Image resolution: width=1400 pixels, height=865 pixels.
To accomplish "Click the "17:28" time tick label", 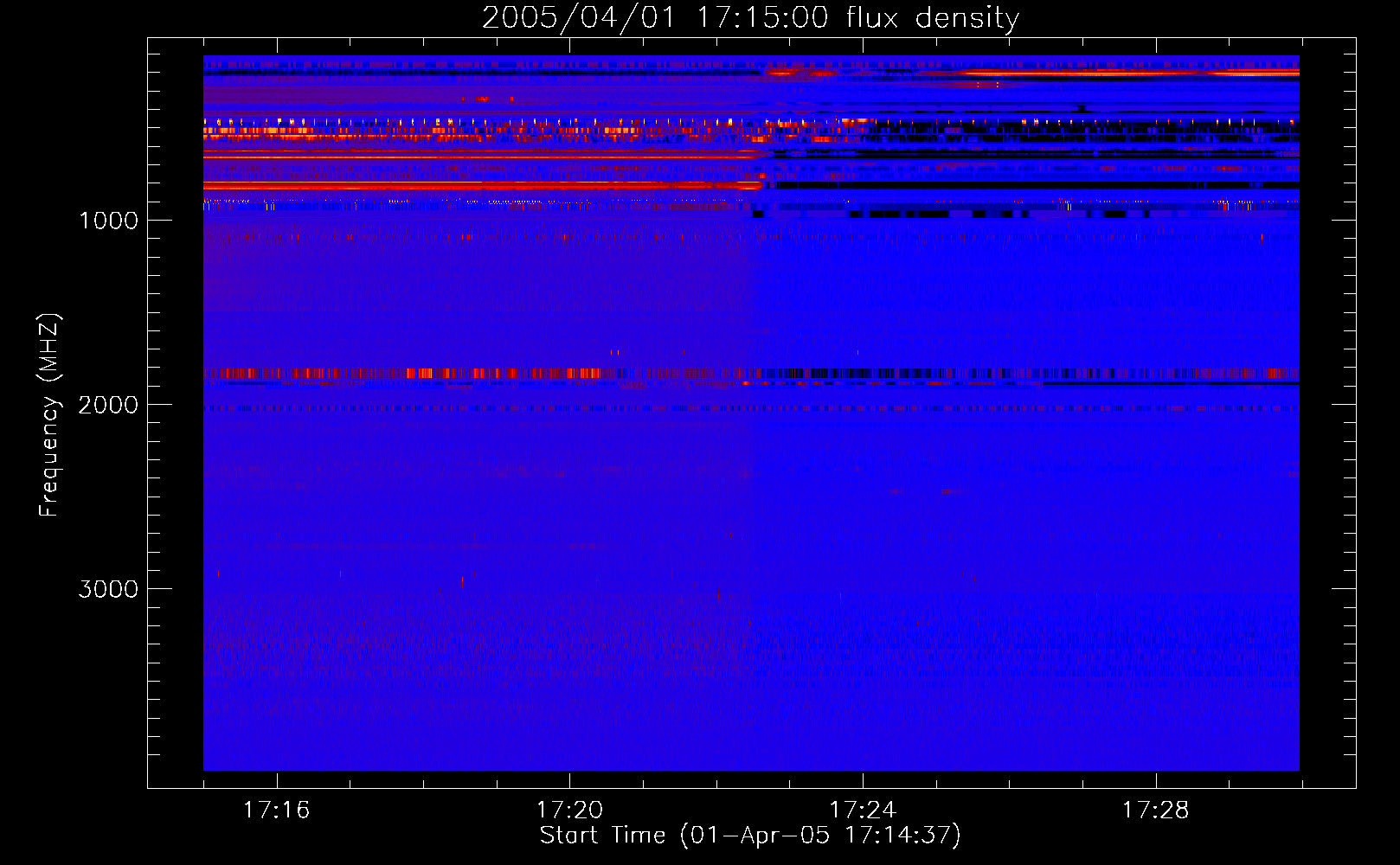I will [1156, 811].
